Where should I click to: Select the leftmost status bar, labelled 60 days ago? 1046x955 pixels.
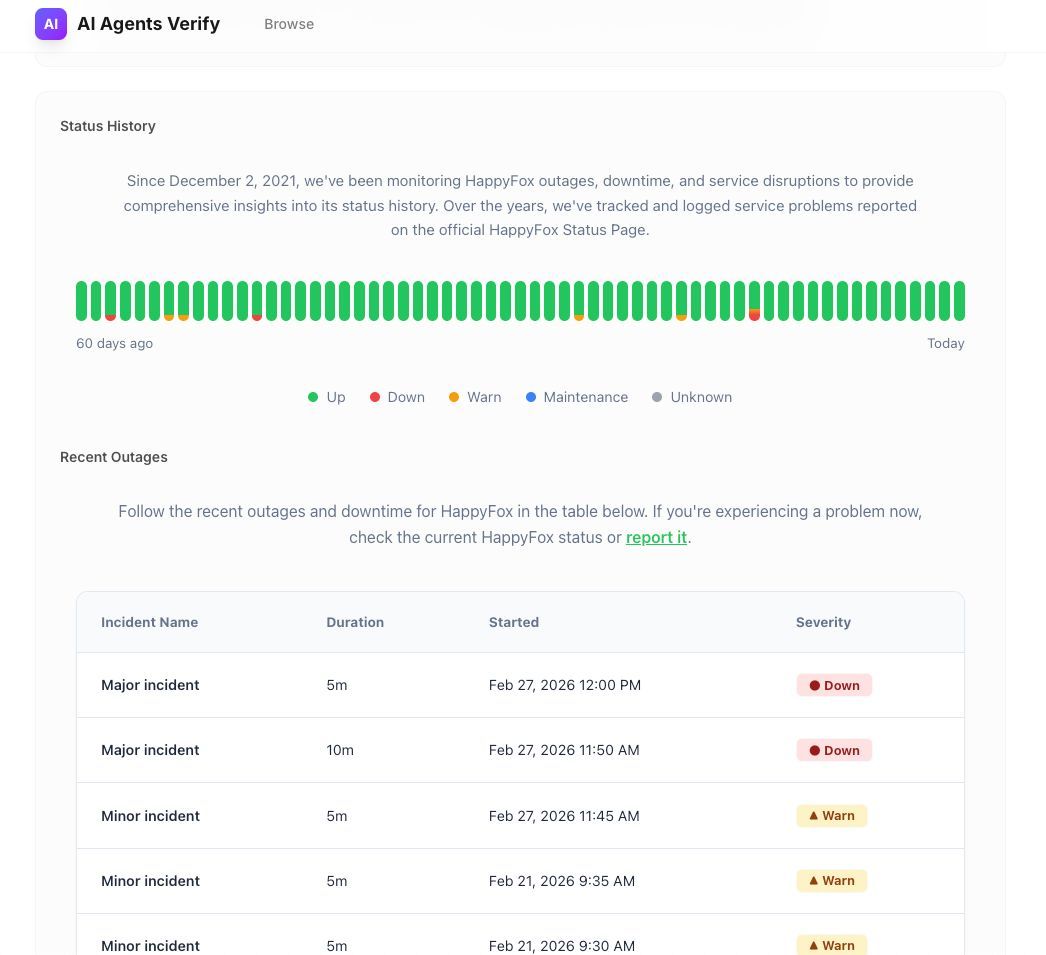click(81, 301)
